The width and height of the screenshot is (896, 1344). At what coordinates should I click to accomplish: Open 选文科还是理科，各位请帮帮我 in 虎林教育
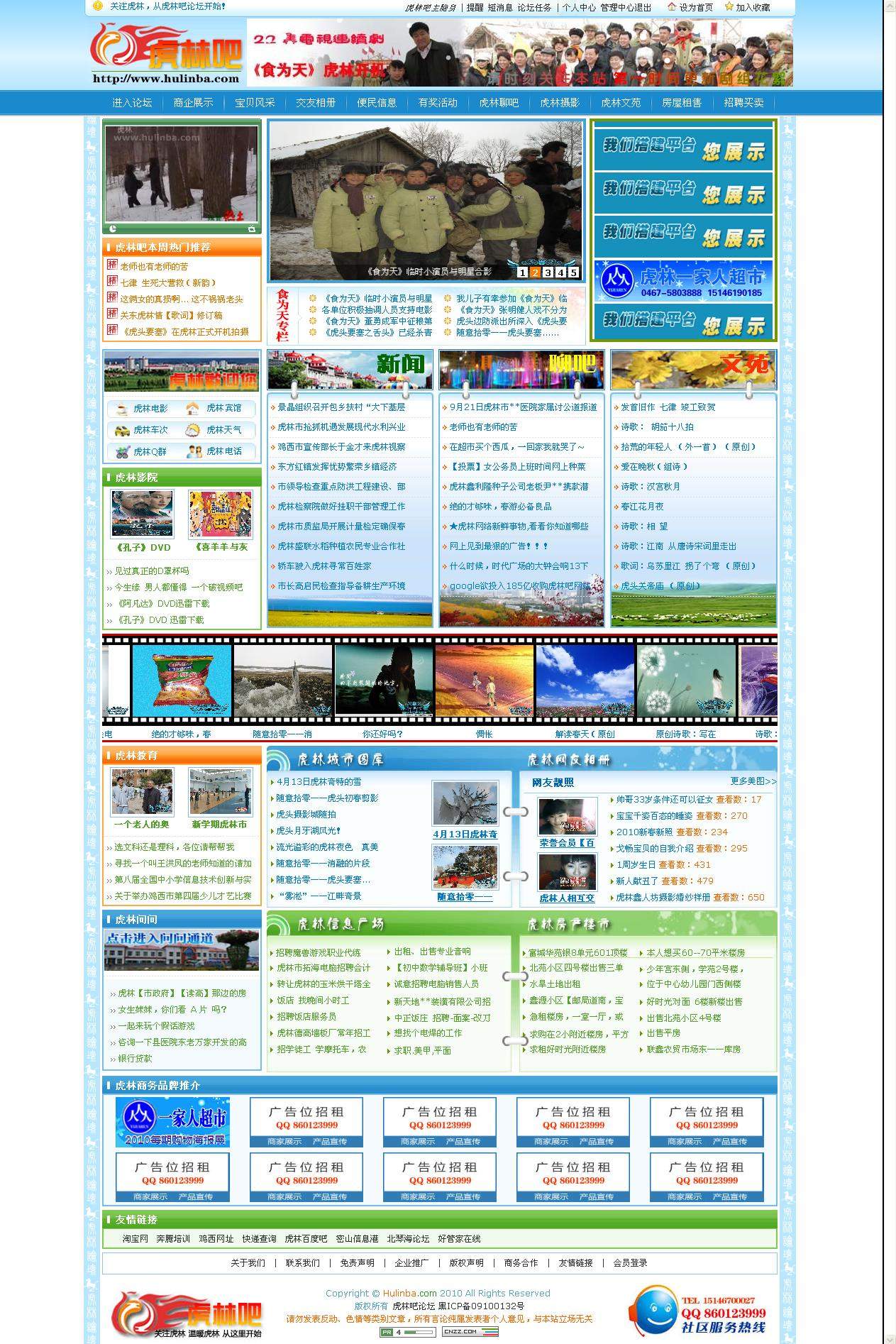tap(175, 847)
